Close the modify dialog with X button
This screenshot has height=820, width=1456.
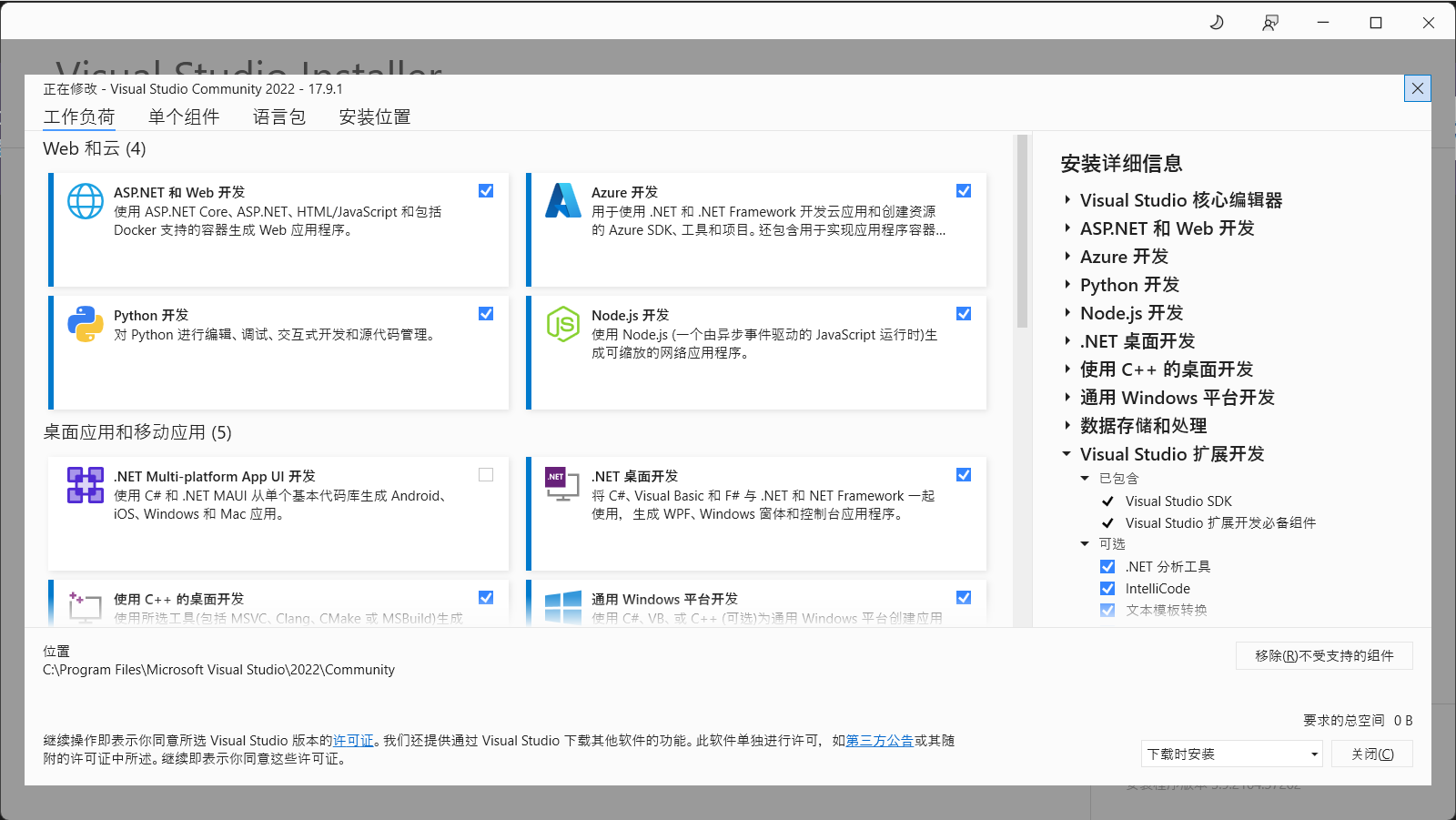coord(1418,88)
